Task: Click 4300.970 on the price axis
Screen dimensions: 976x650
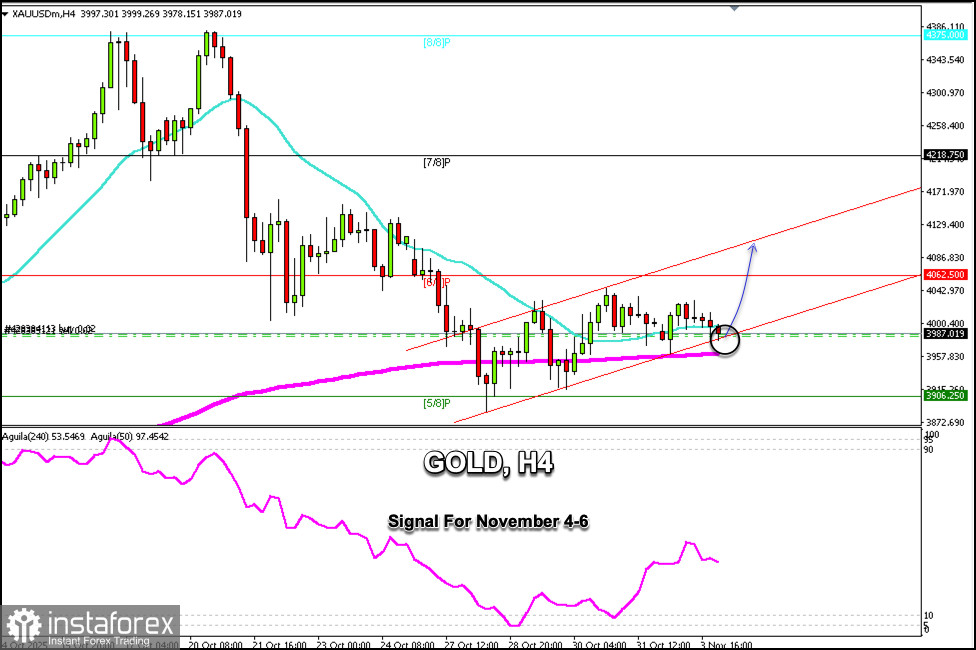Action: (x=945, y=93)
